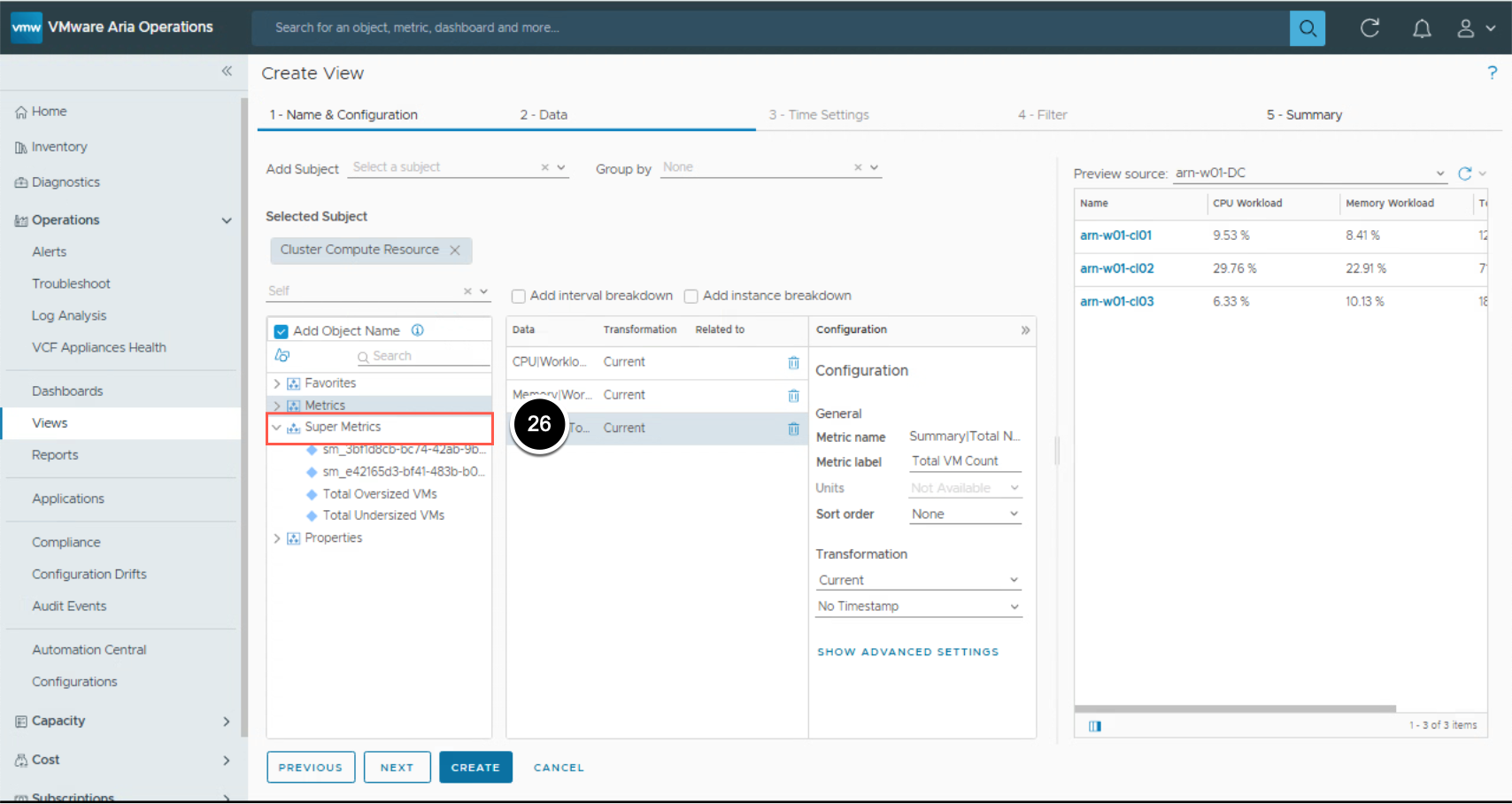
Task: Open Dashboards in the sidebar
Action: pos(67,391)
